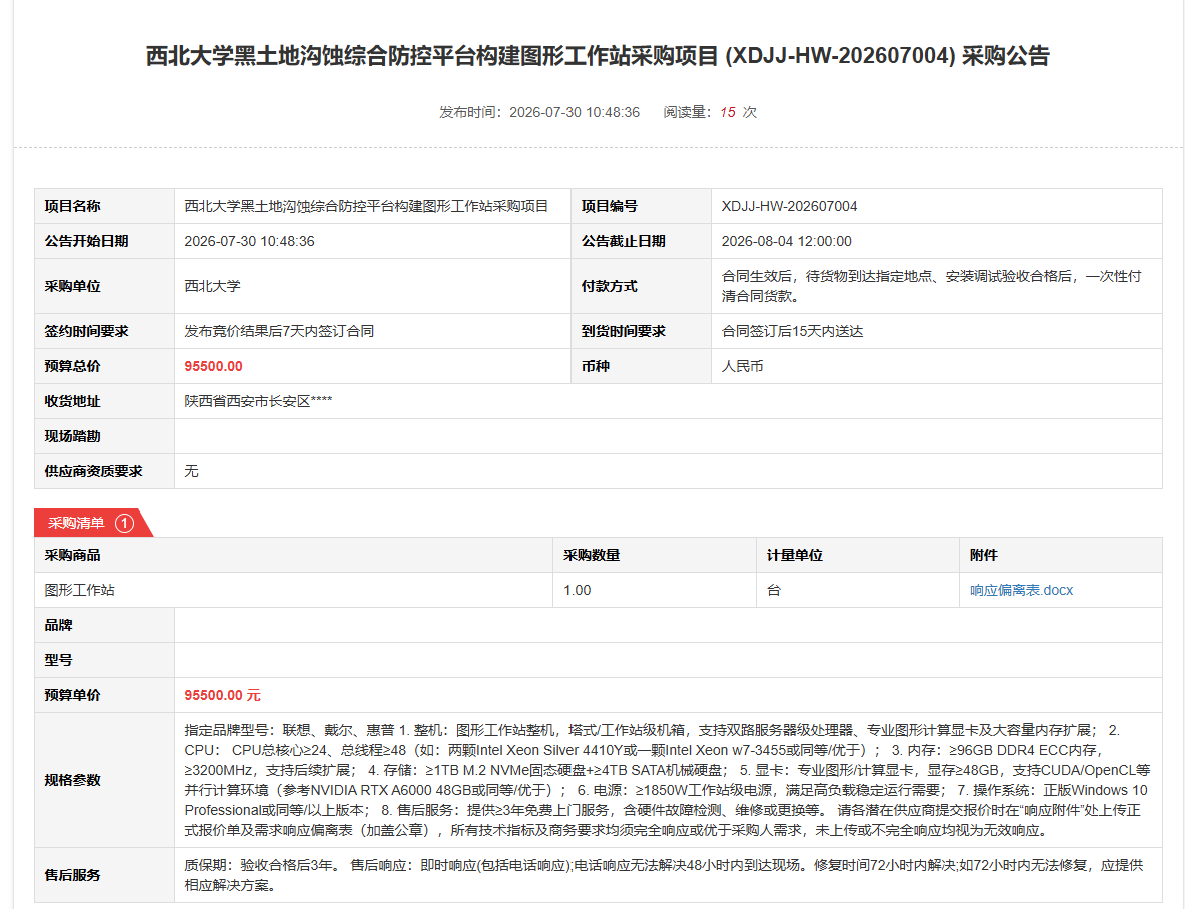Click deadline value 2026-08-04 12:00:00
Screen dimensions: 1185x909
(786, 241)
